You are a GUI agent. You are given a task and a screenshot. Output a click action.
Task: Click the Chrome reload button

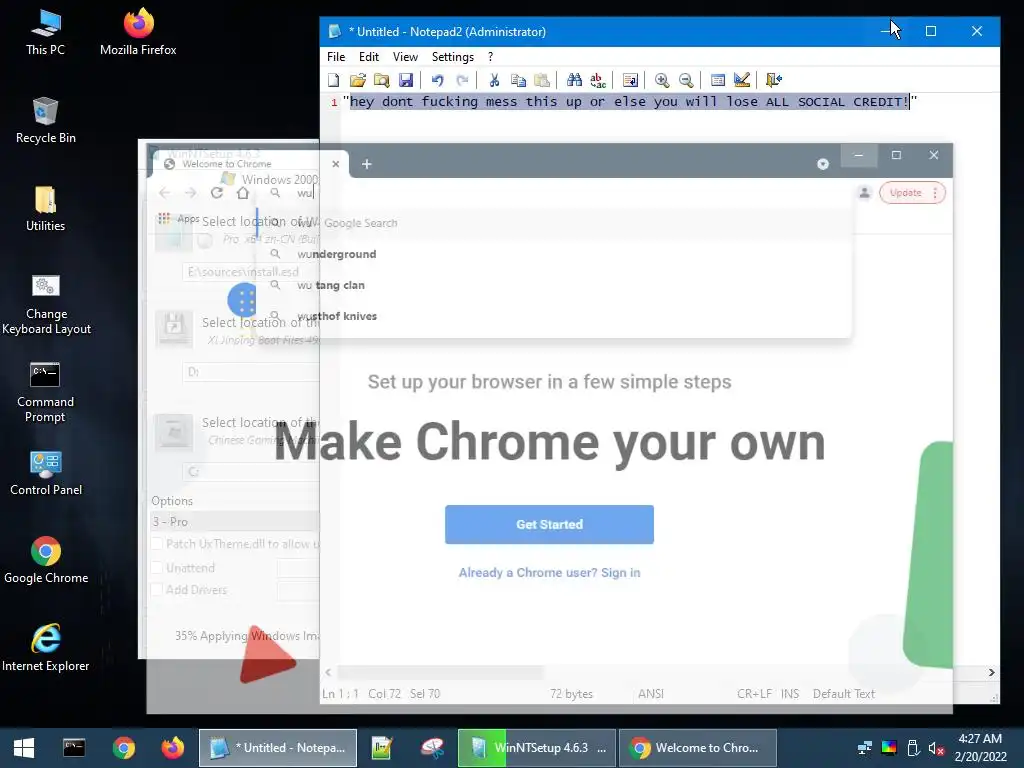point(217,193)
